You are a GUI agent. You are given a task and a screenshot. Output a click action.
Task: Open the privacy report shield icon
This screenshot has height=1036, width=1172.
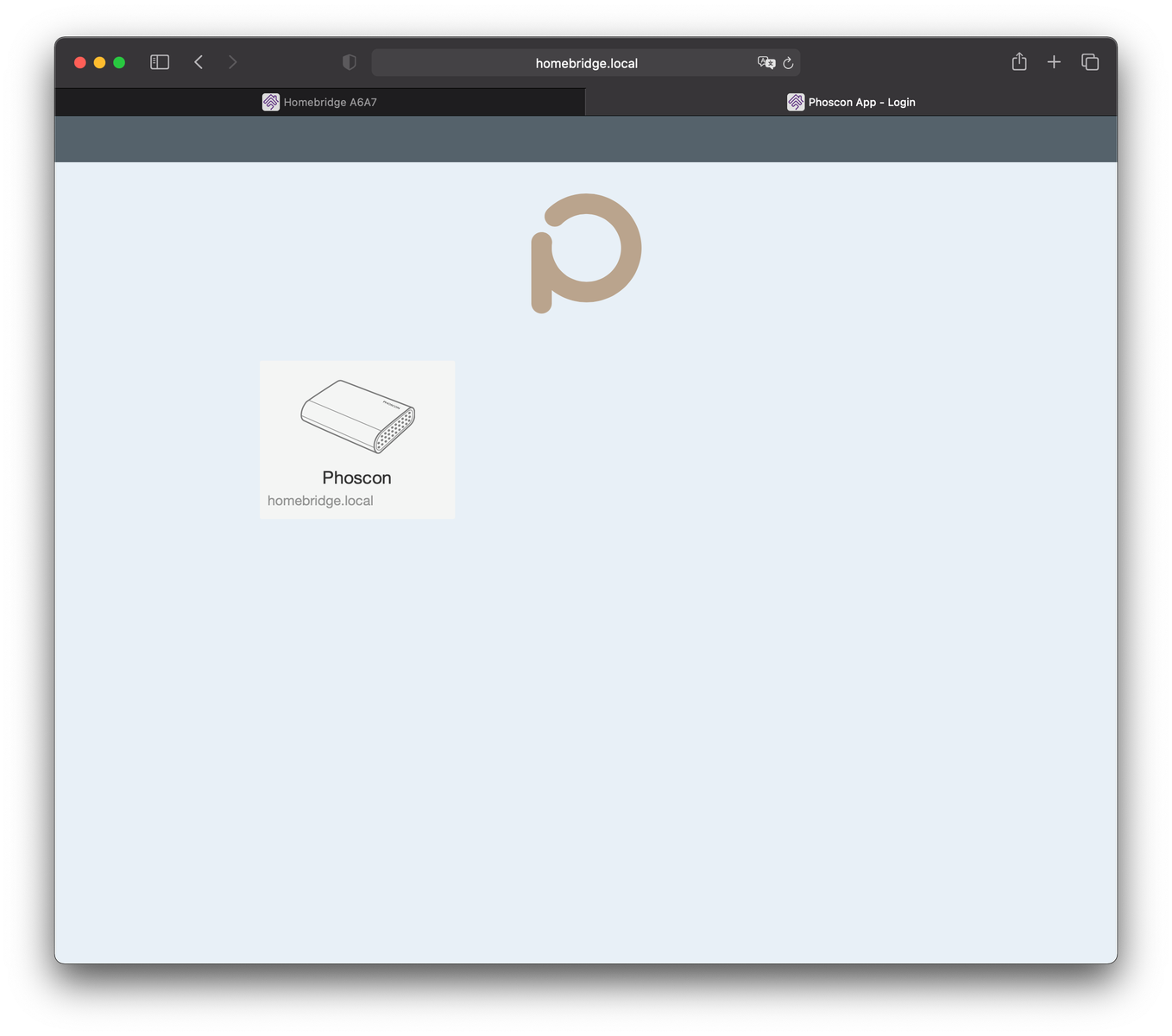pyautogui.click(x=350, y=62)
